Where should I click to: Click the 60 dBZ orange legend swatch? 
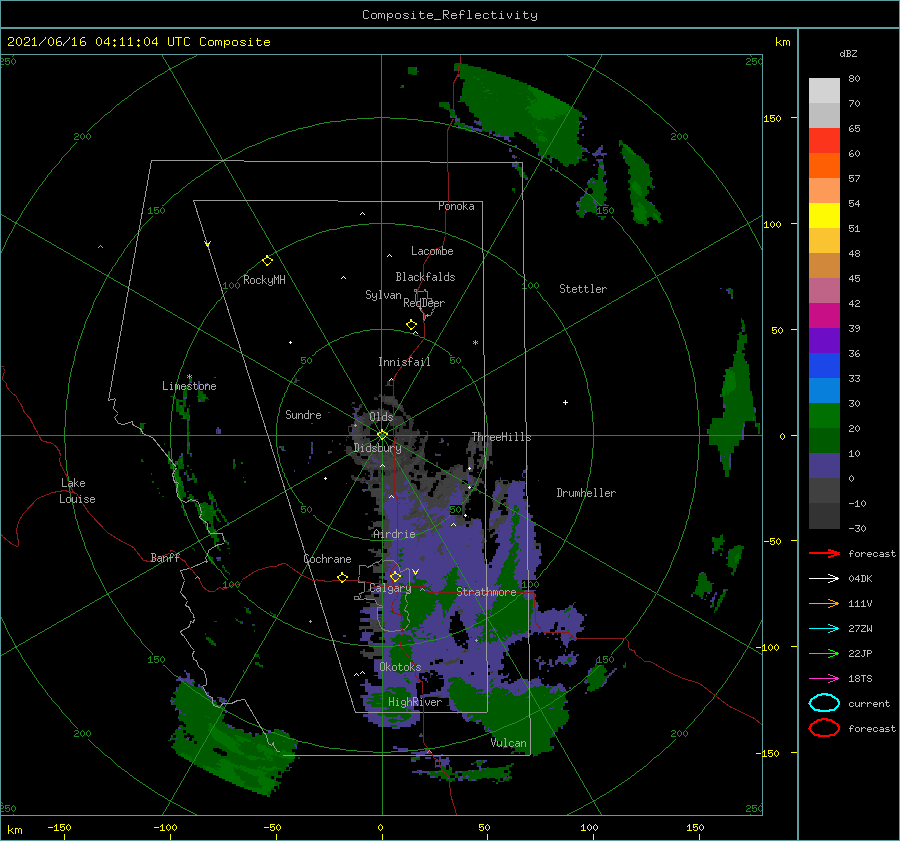(824, 165)
